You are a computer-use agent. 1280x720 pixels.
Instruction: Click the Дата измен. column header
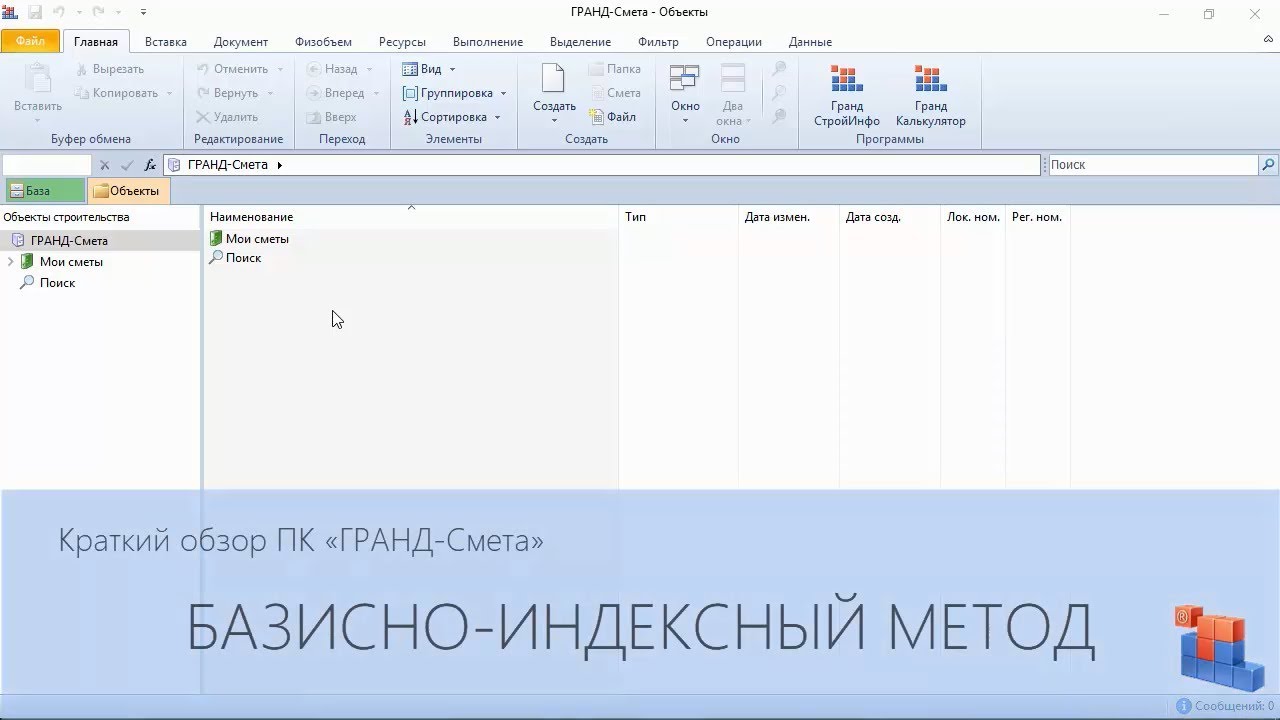pos(788,217)
